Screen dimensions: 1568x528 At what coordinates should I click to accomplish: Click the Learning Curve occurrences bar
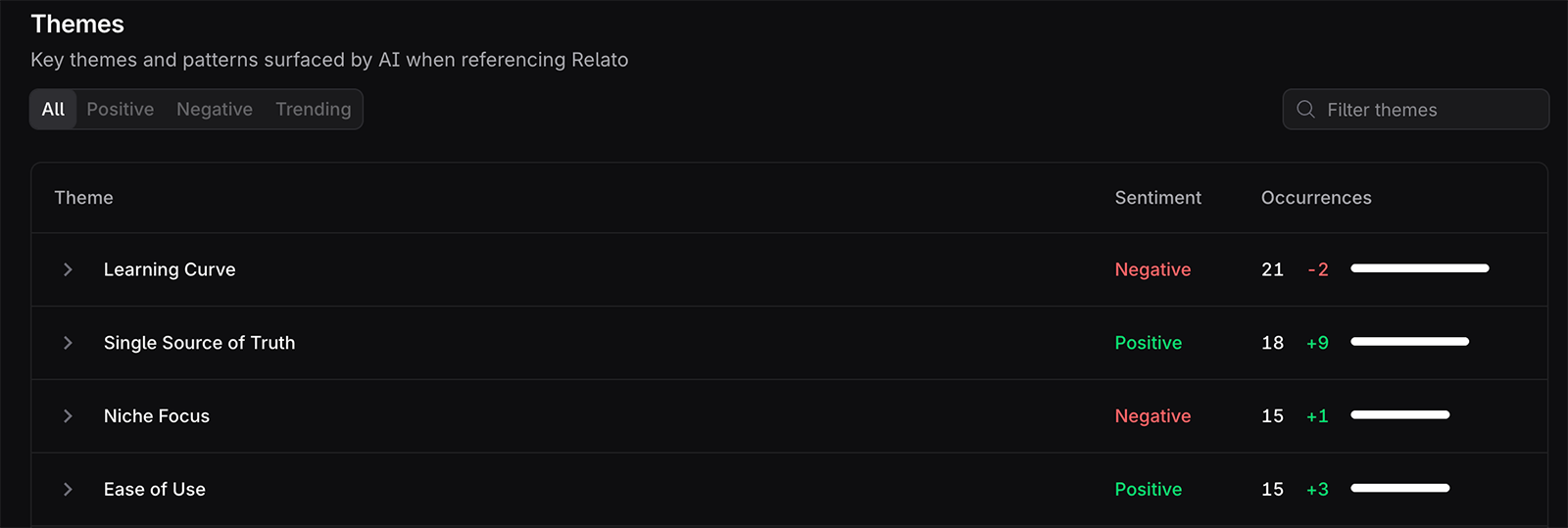[x=1419, y=268]
